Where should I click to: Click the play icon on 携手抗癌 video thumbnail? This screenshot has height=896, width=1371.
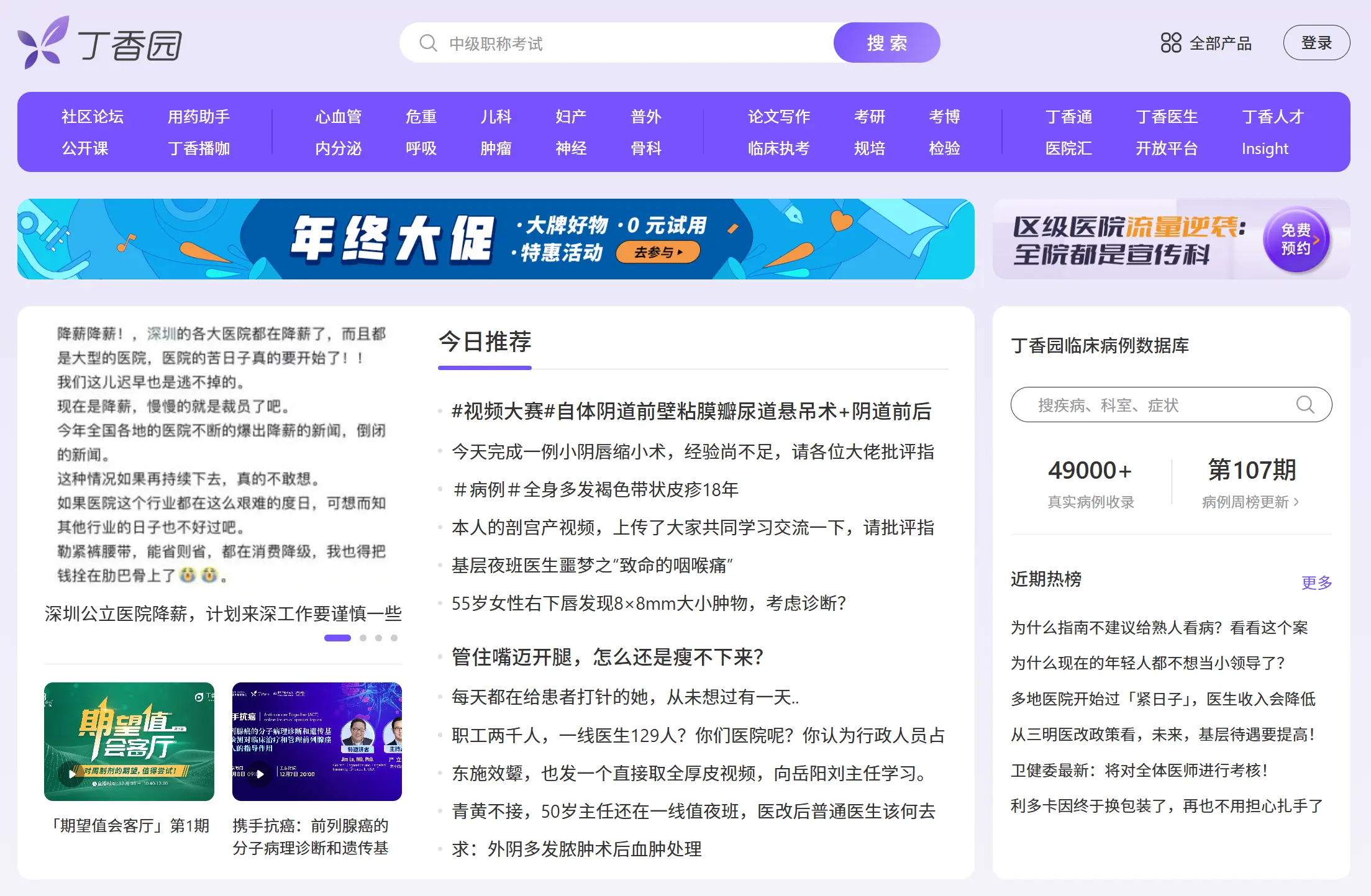click(x=259, y=775)
